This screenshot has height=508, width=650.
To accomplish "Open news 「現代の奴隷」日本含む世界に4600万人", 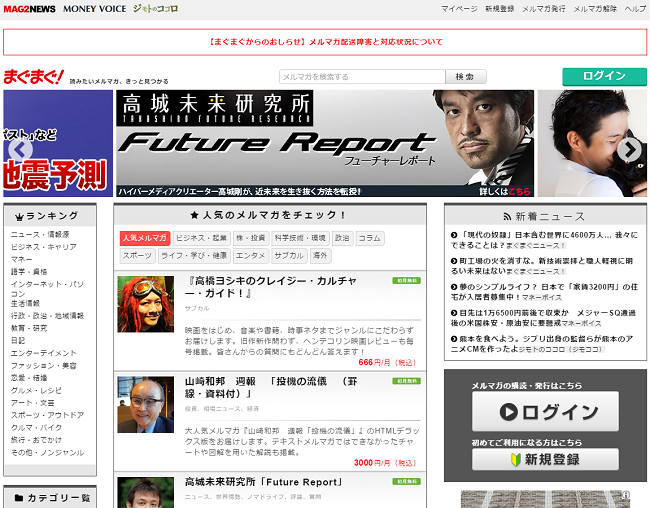I will [x=544, y=240].
